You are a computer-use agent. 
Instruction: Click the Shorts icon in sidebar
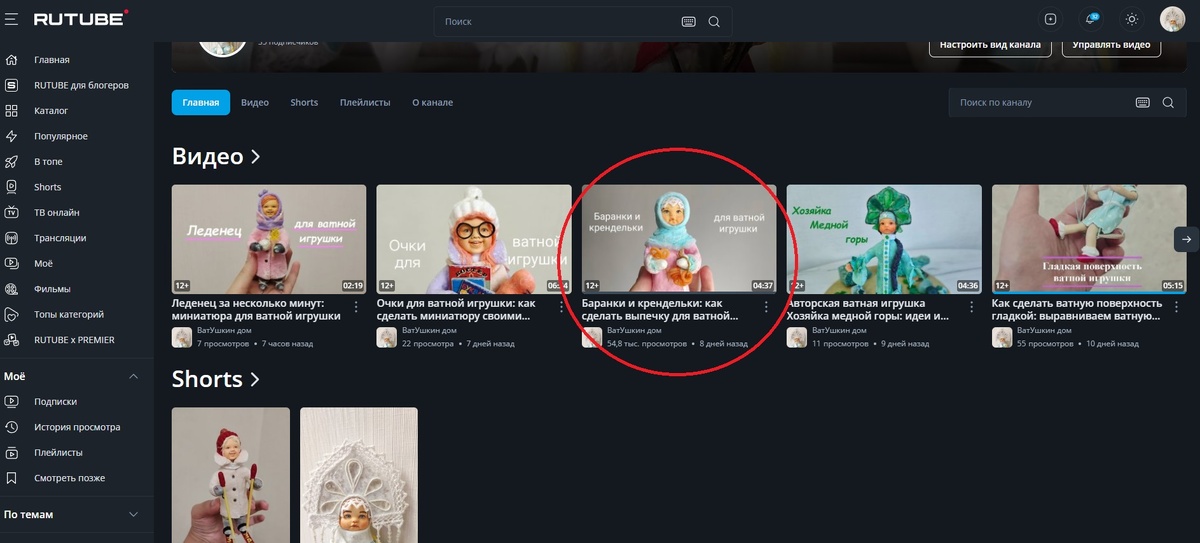click(12, 187)
